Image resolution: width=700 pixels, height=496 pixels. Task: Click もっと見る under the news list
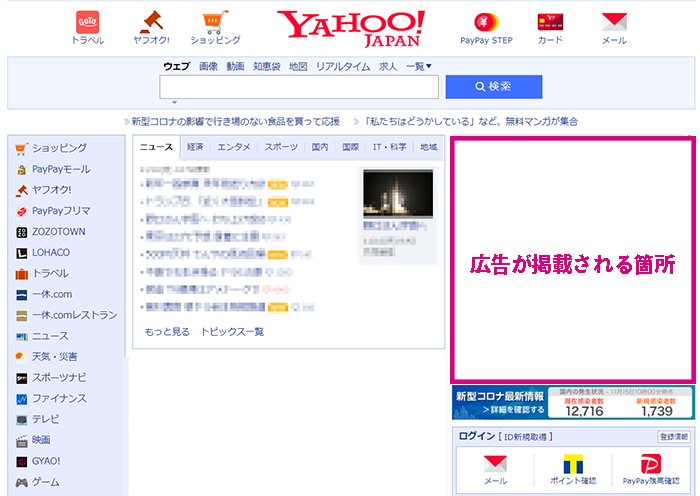pyautogui.click(x=167, y=332)
